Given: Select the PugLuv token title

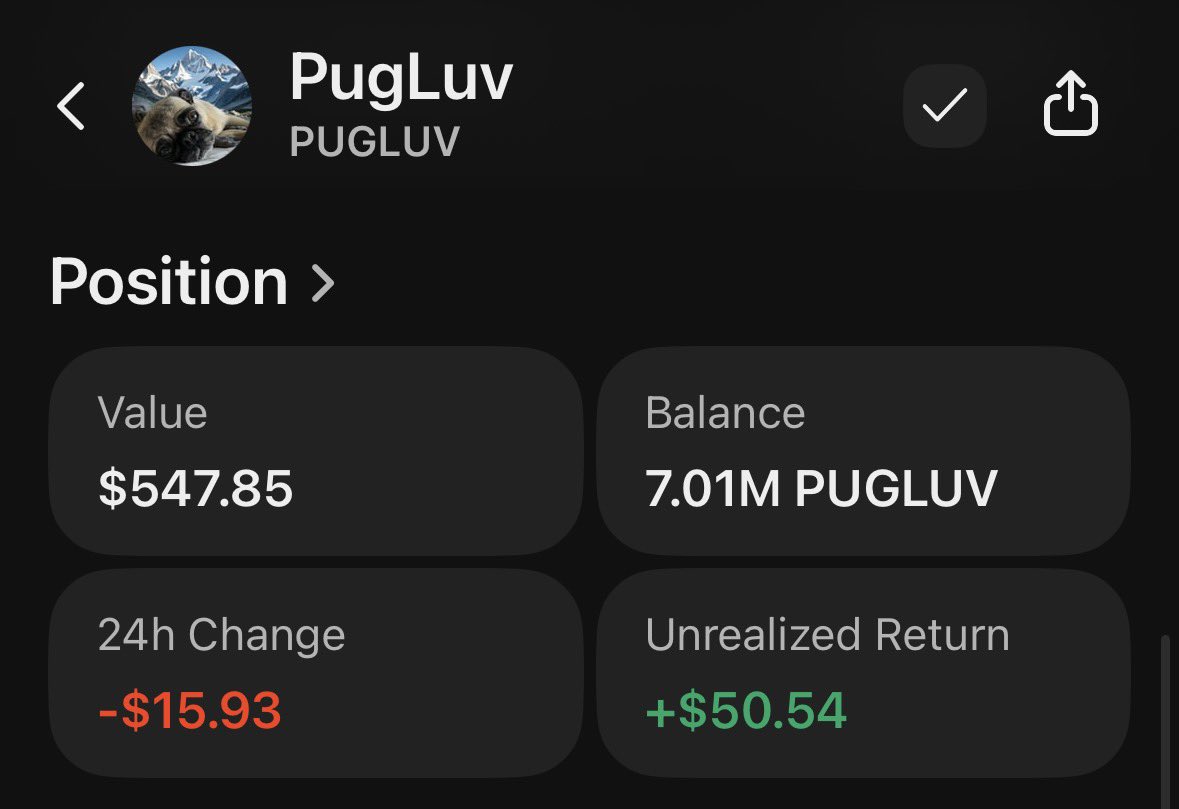Looking at the screenshot, I should [x=400, y=79].
